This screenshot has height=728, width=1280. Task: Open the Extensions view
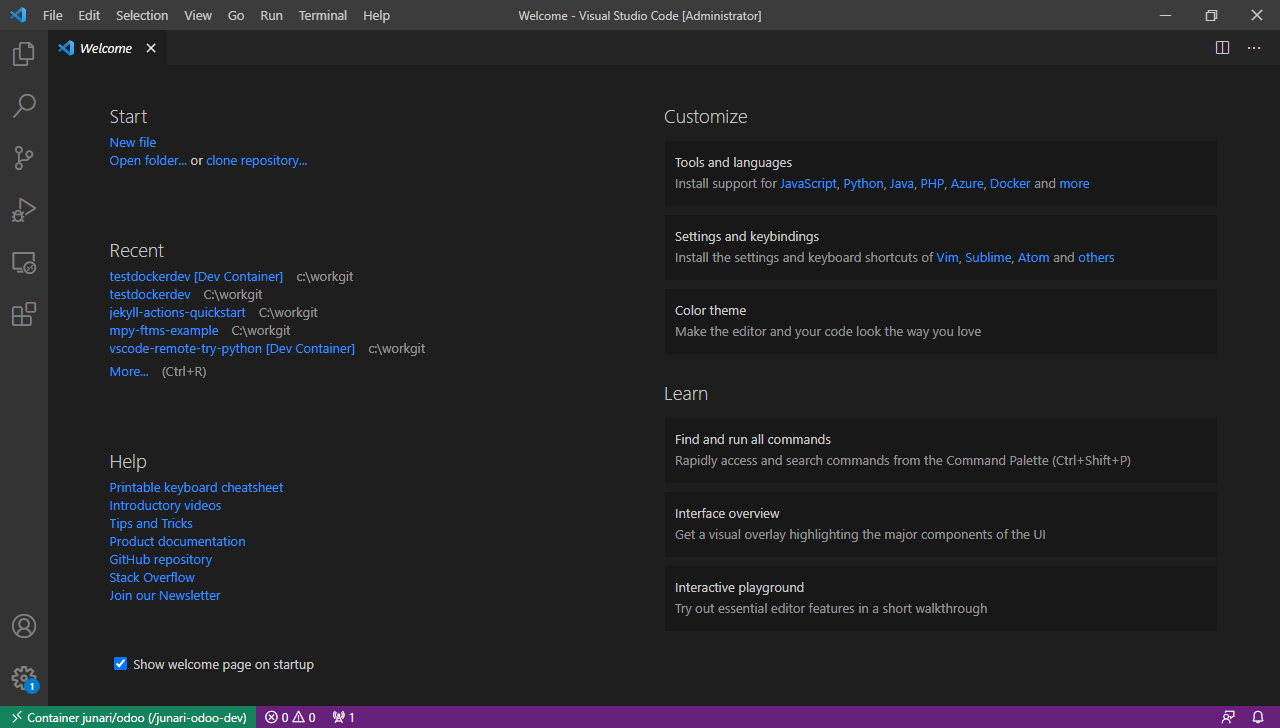(24, 314)
